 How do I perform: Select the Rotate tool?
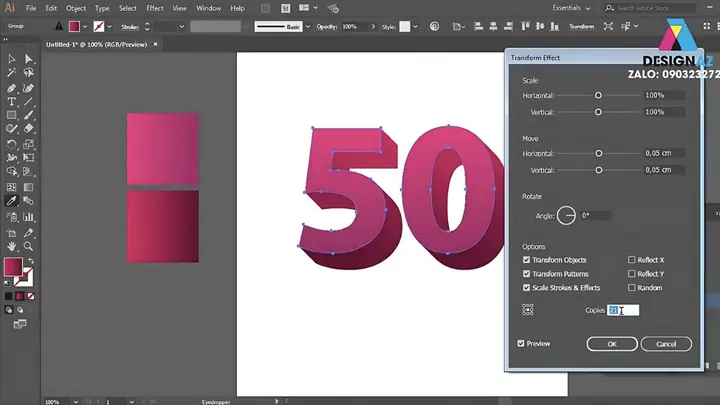point(11,144)
